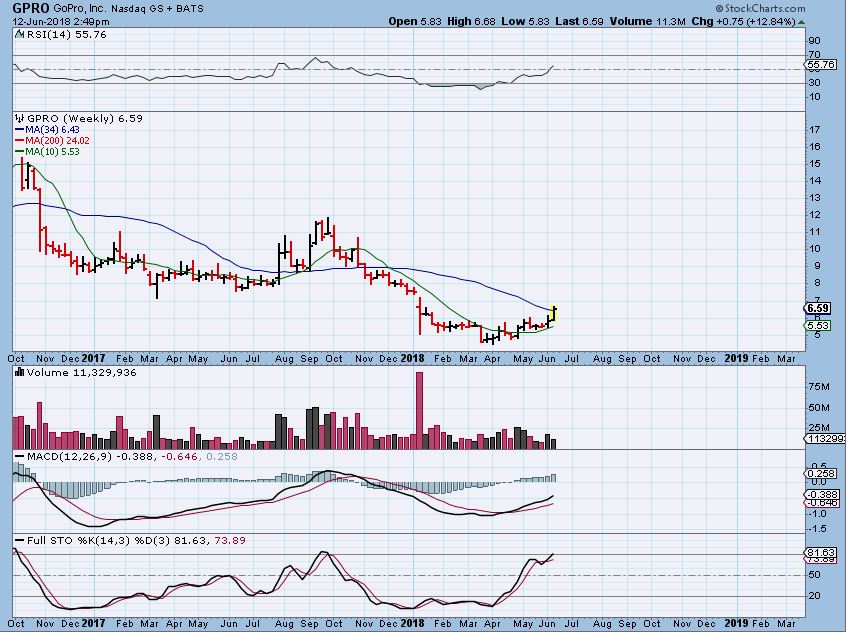846x632 pixels.
Task: Click the High 6.68 quote value
Action: click(471, 22)
